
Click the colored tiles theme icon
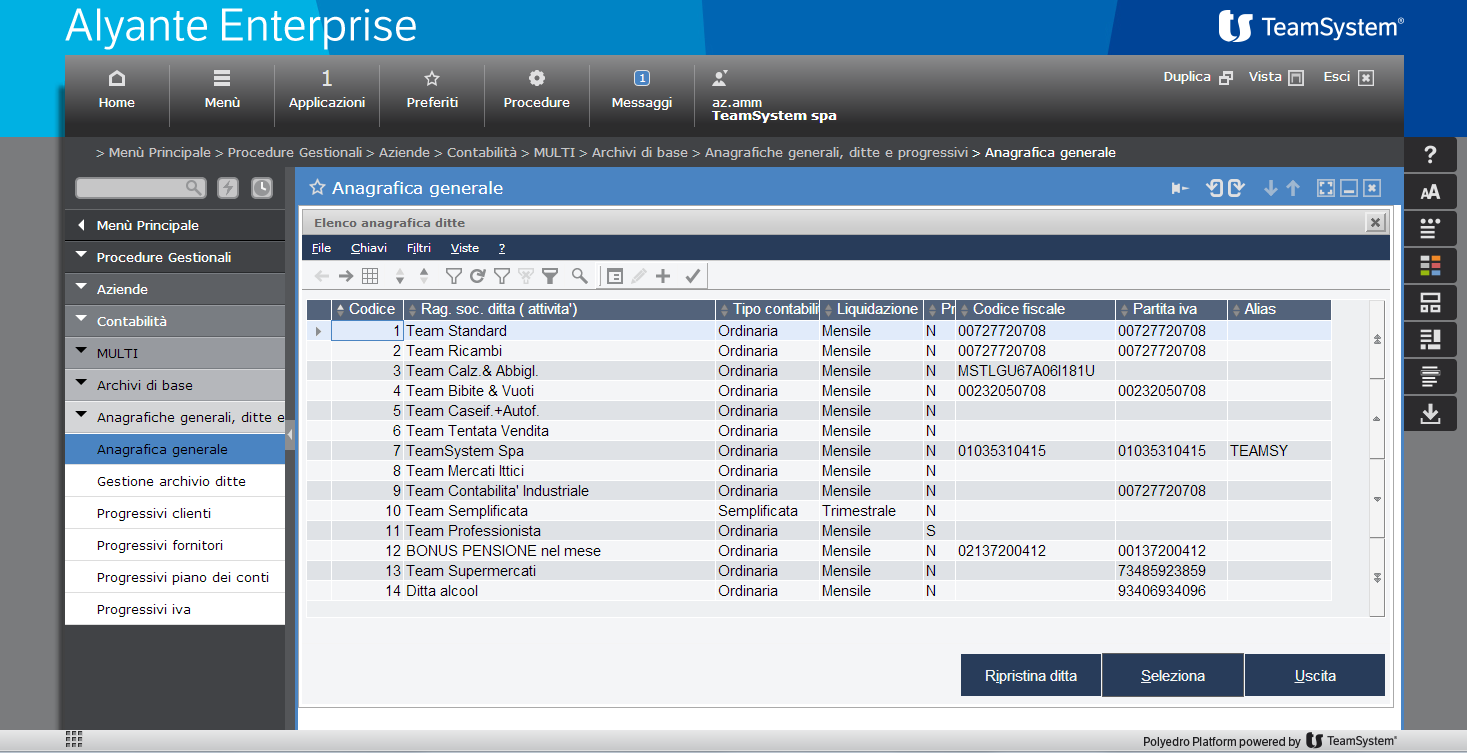point(1430,265)
